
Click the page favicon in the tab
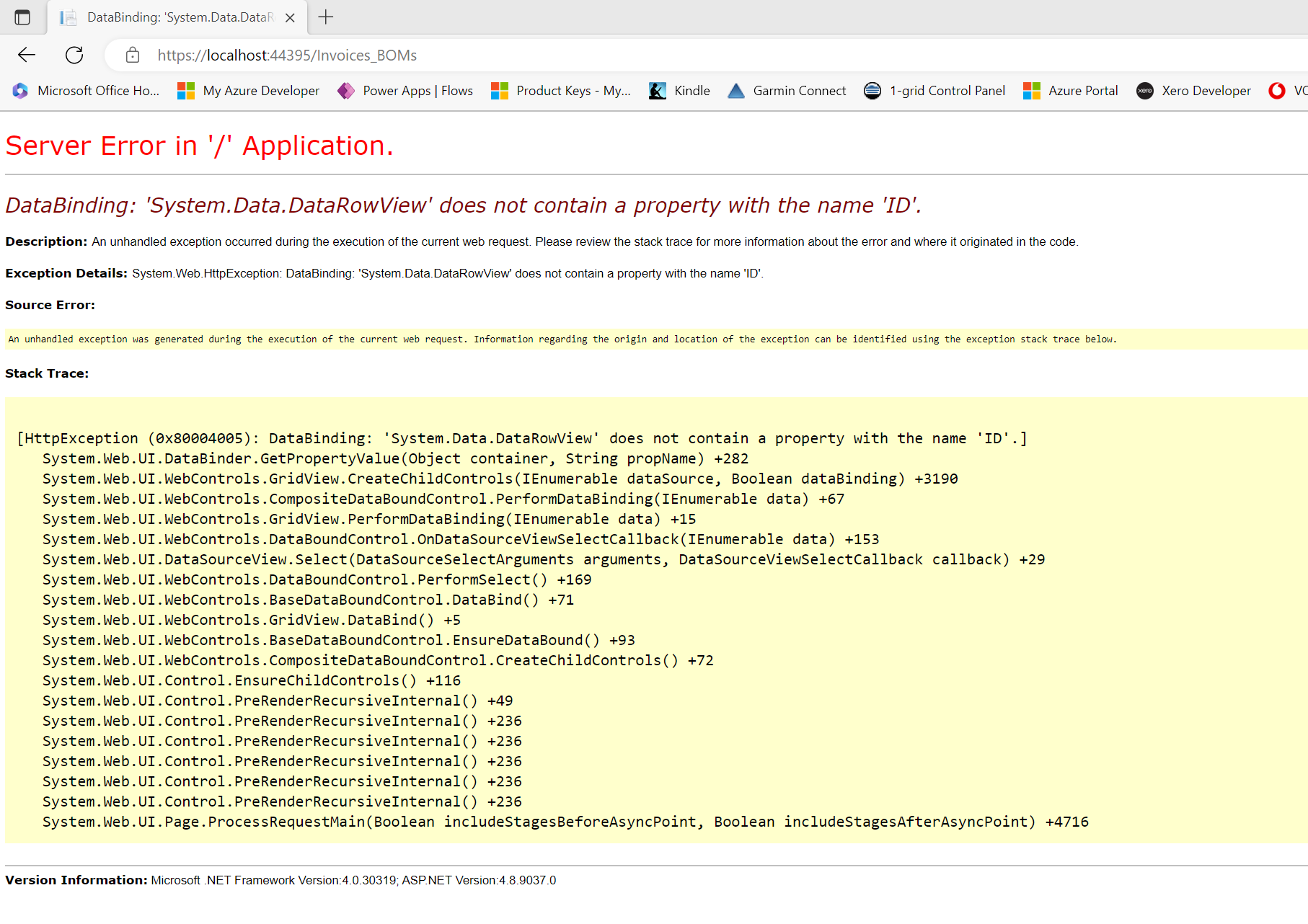69,18
